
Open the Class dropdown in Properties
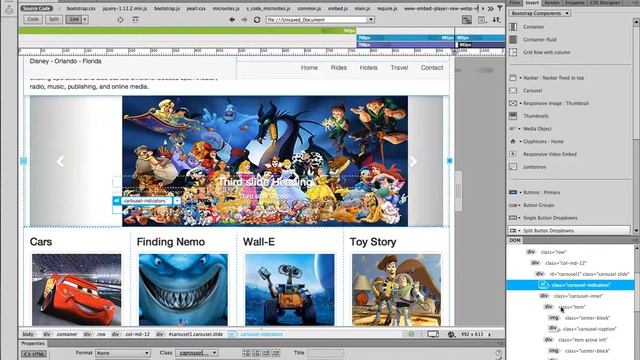197,353
